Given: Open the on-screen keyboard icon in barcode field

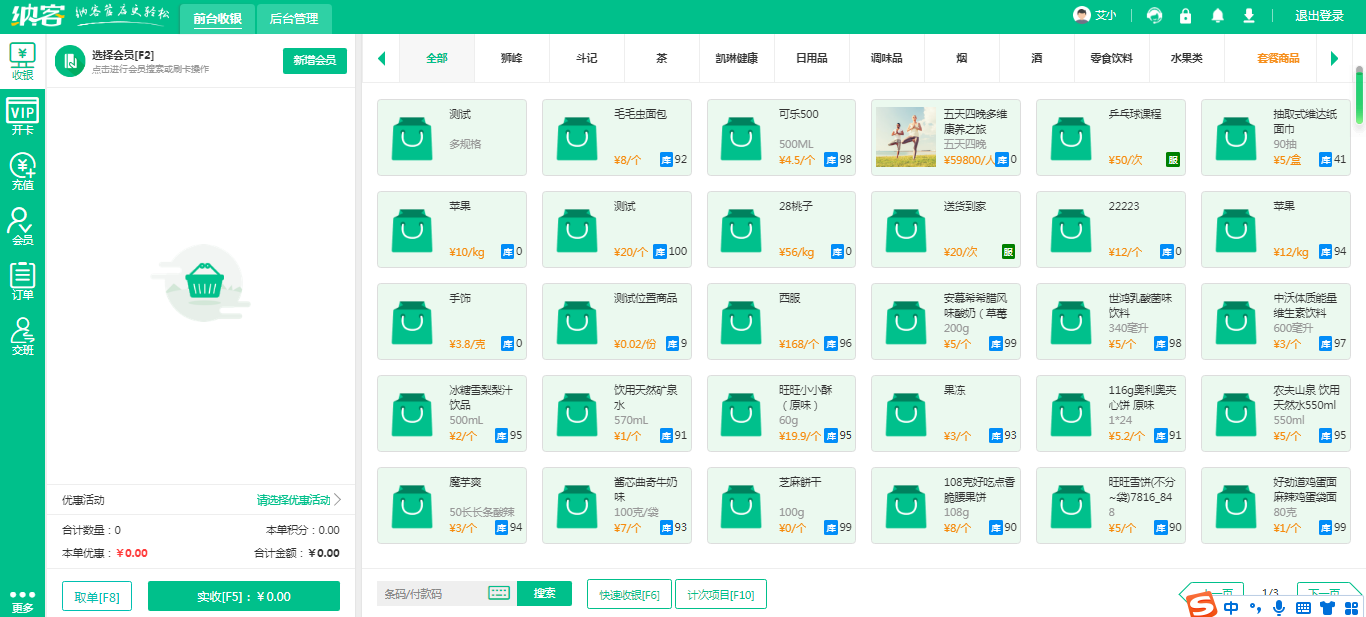Looking at the screenshot, I should pyautogui.click(x=499, y=593).
